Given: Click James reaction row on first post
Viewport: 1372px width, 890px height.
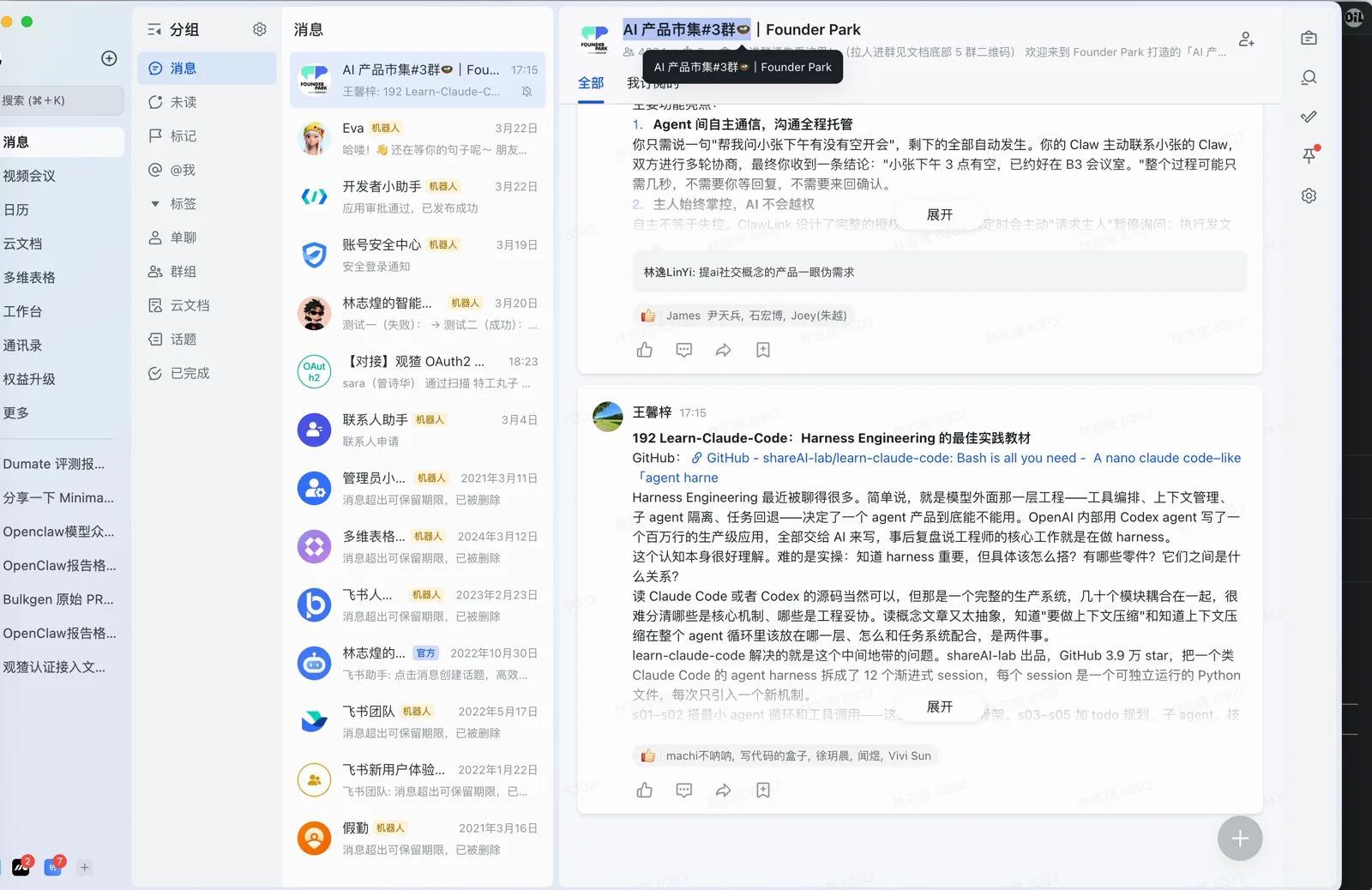Looking at the screenshot, I should pos(744,316).
